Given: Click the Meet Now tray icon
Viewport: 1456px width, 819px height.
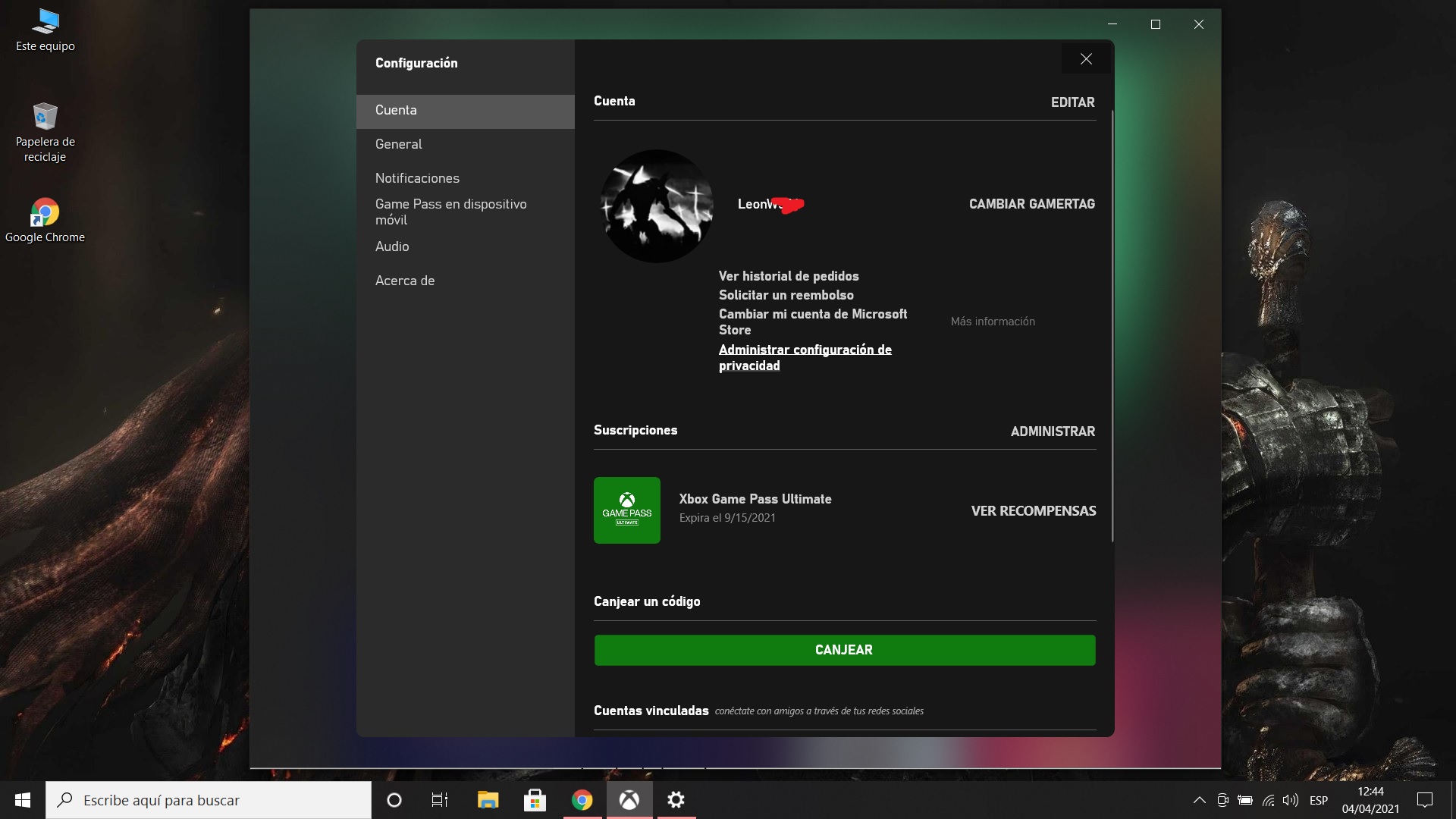Looking at the screenshot, I should [1222, 800].
